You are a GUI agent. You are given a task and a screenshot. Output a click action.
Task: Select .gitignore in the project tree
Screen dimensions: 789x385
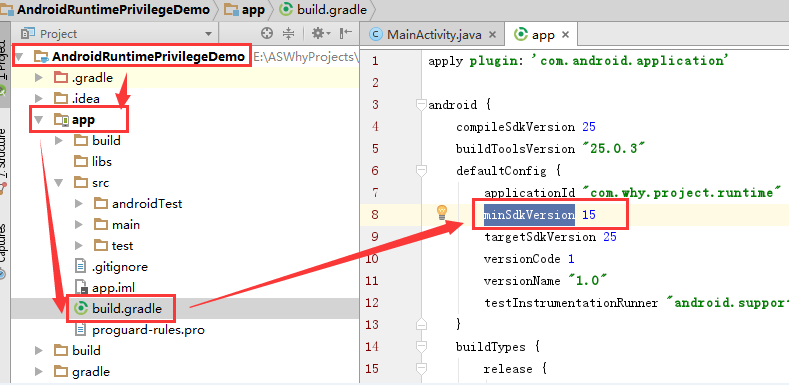point(120,266)
